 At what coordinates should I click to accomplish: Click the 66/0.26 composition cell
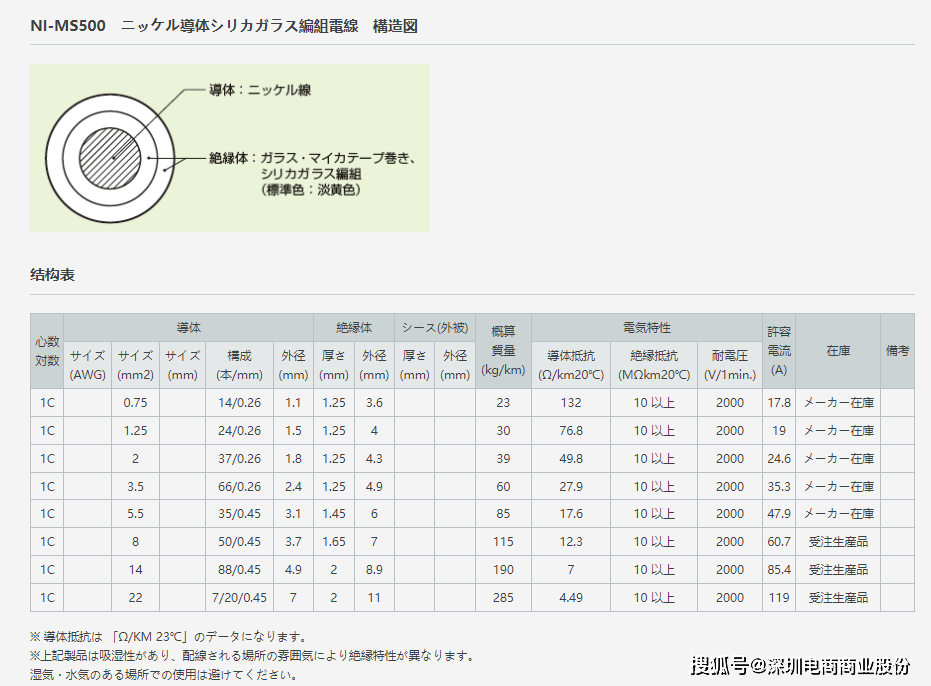pyautogui.click(x=239, y=486)
